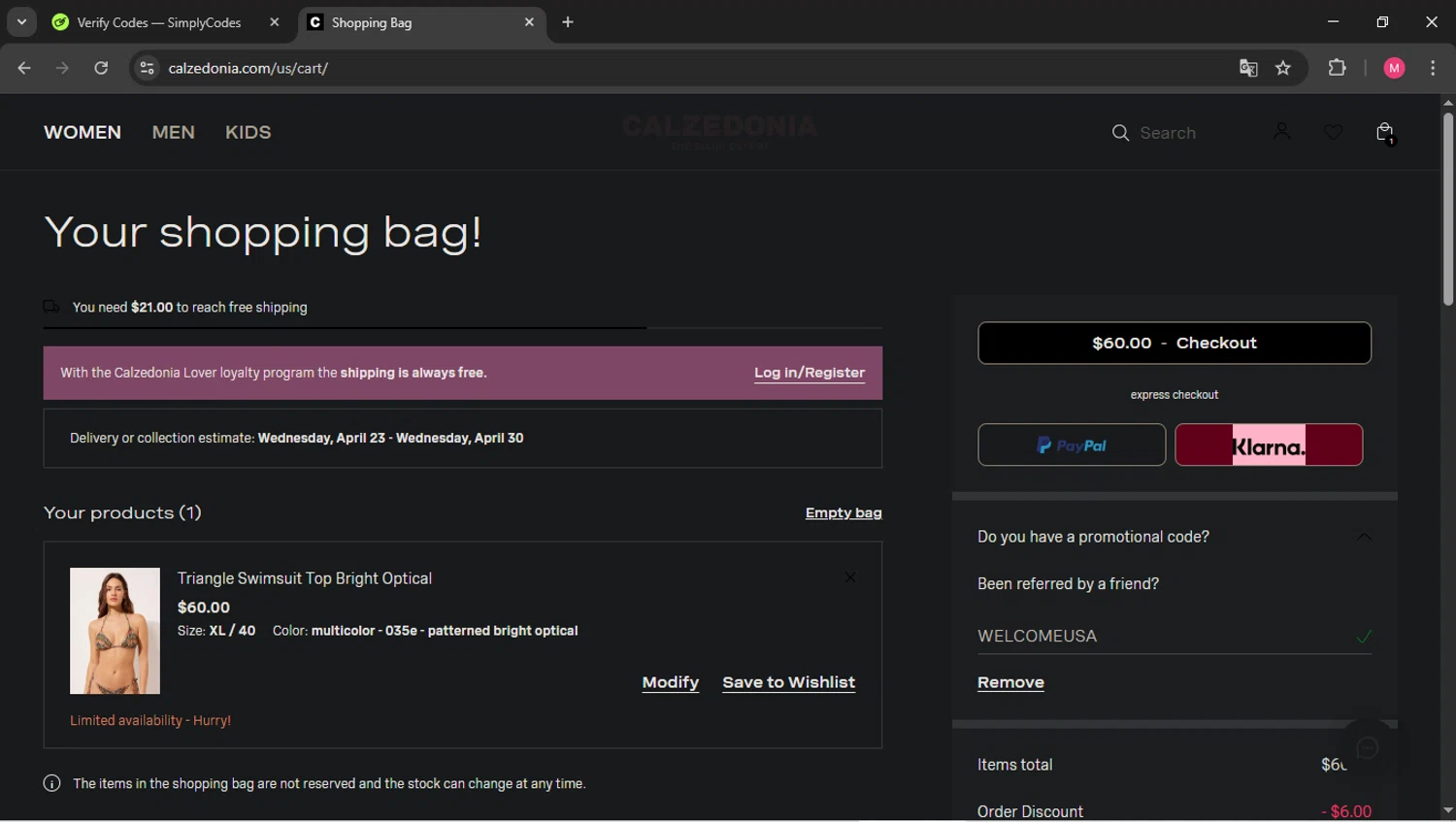Image resolution: width=1456 pixels, height=822 pixels.
Task: Click the free shipping progress bar
Action: 463,328
